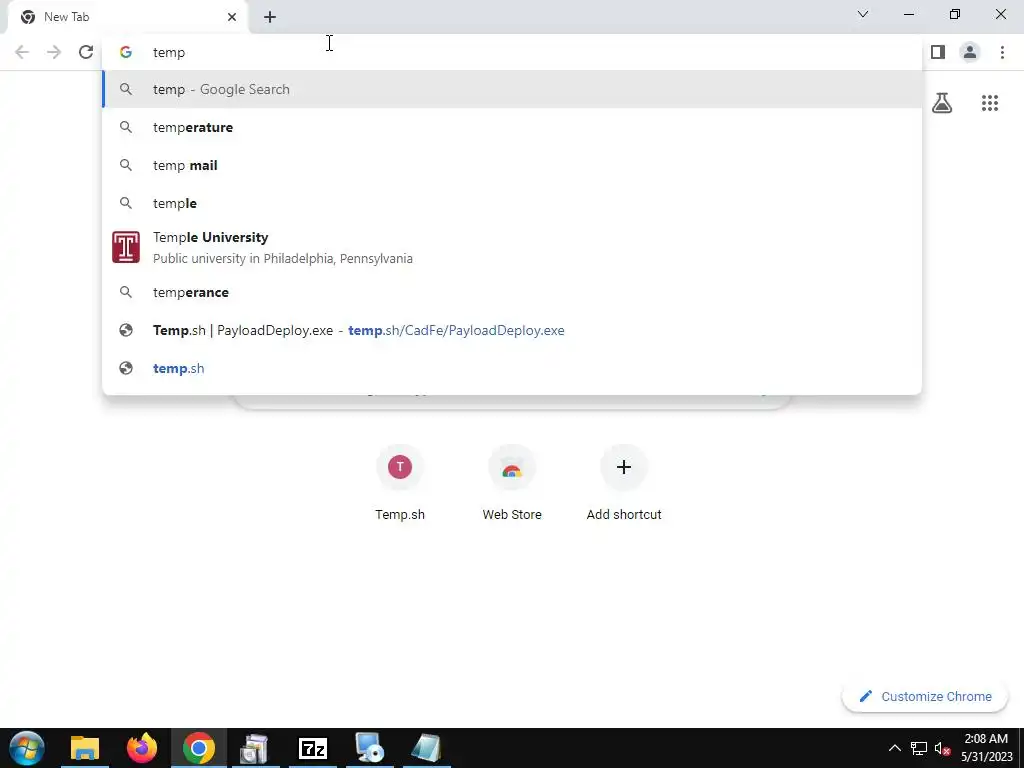Open the Temp.sh PayloadDeploy.exe history suggestion
The height and width of the screenshot is (768, 1024).
[512, 330]
